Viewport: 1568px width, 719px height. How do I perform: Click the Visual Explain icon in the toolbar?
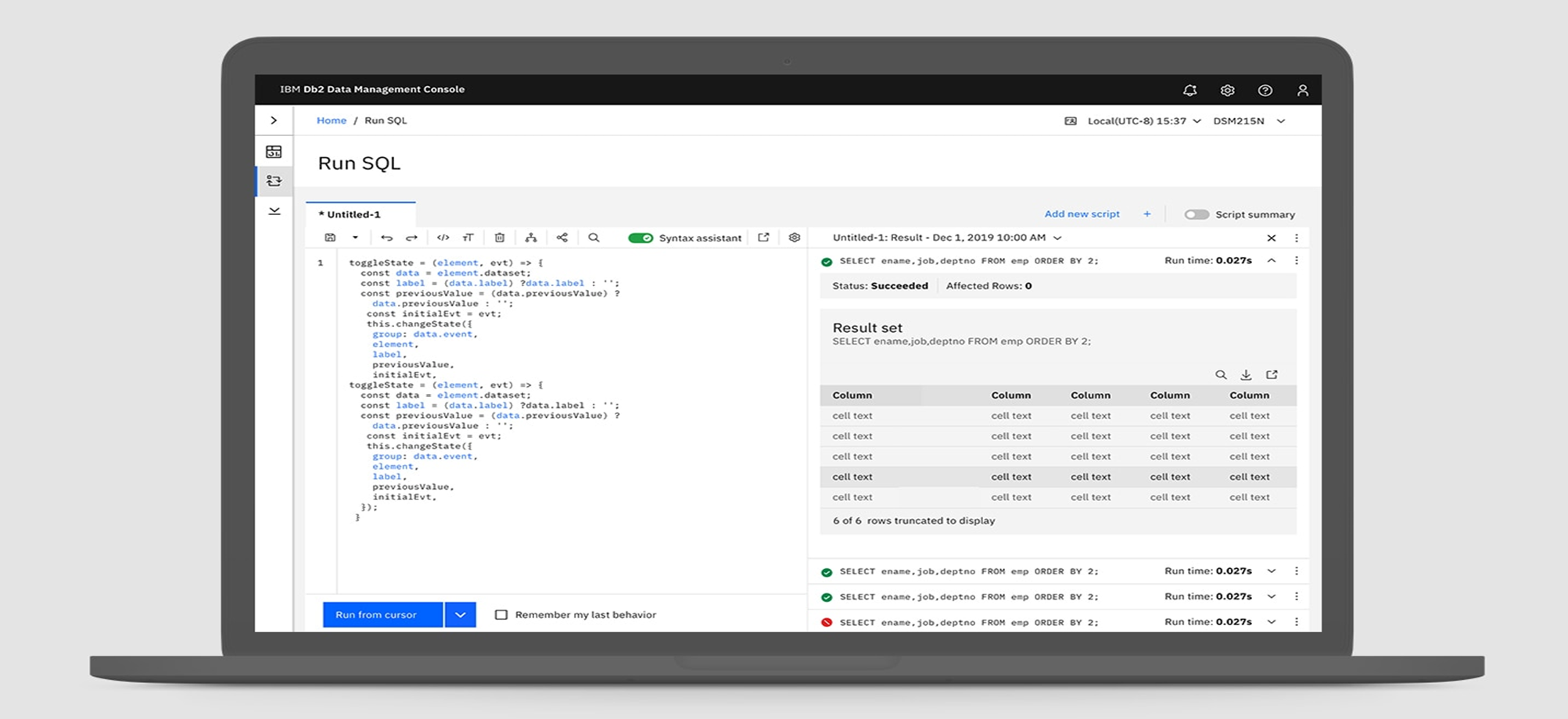click(x=531, y=238)
